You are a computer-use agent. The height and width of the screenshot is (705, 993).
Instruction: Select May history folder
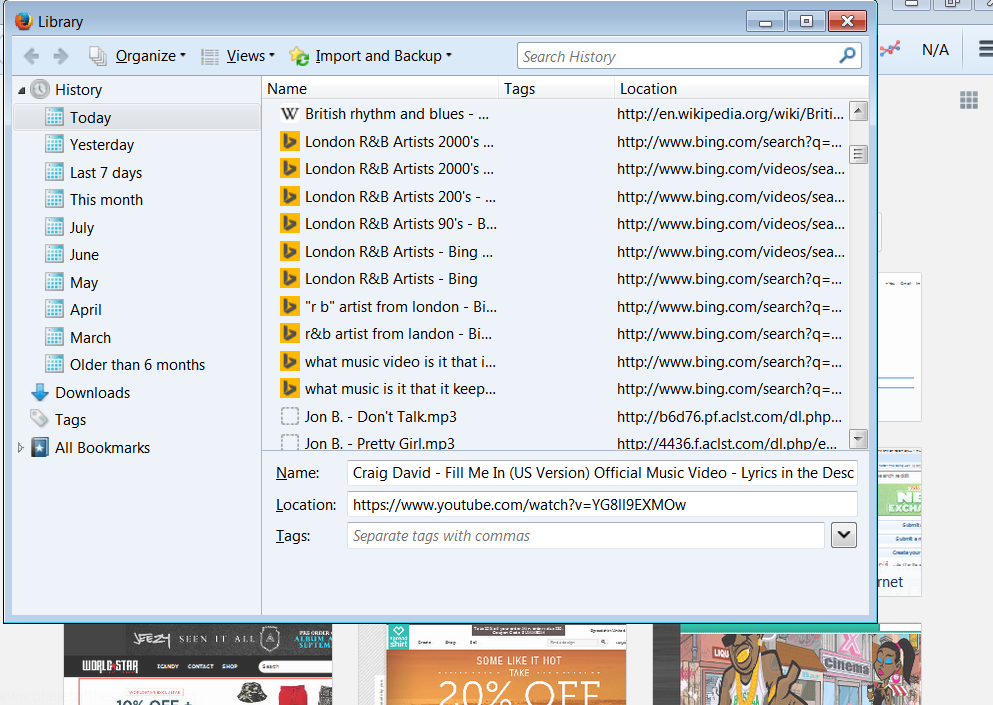click(x=136, y=283)
